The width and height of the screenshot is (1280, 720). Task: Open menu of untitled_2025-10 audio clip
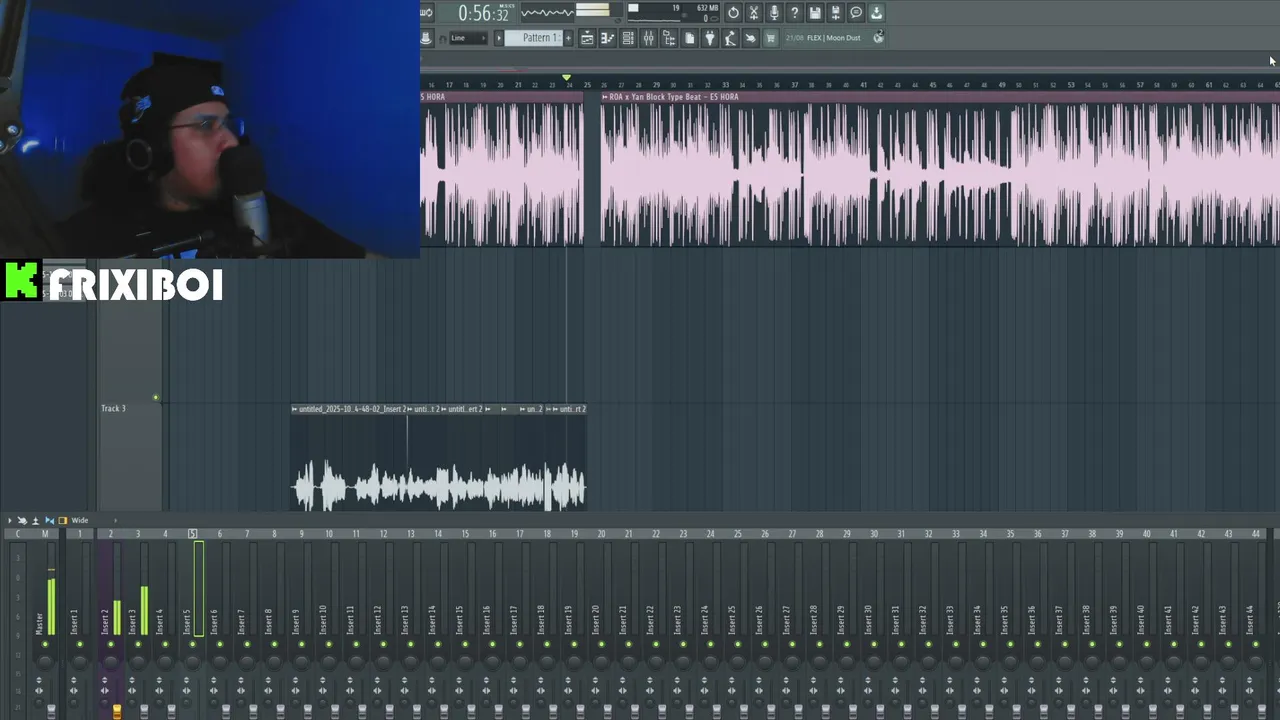point(295,409)
